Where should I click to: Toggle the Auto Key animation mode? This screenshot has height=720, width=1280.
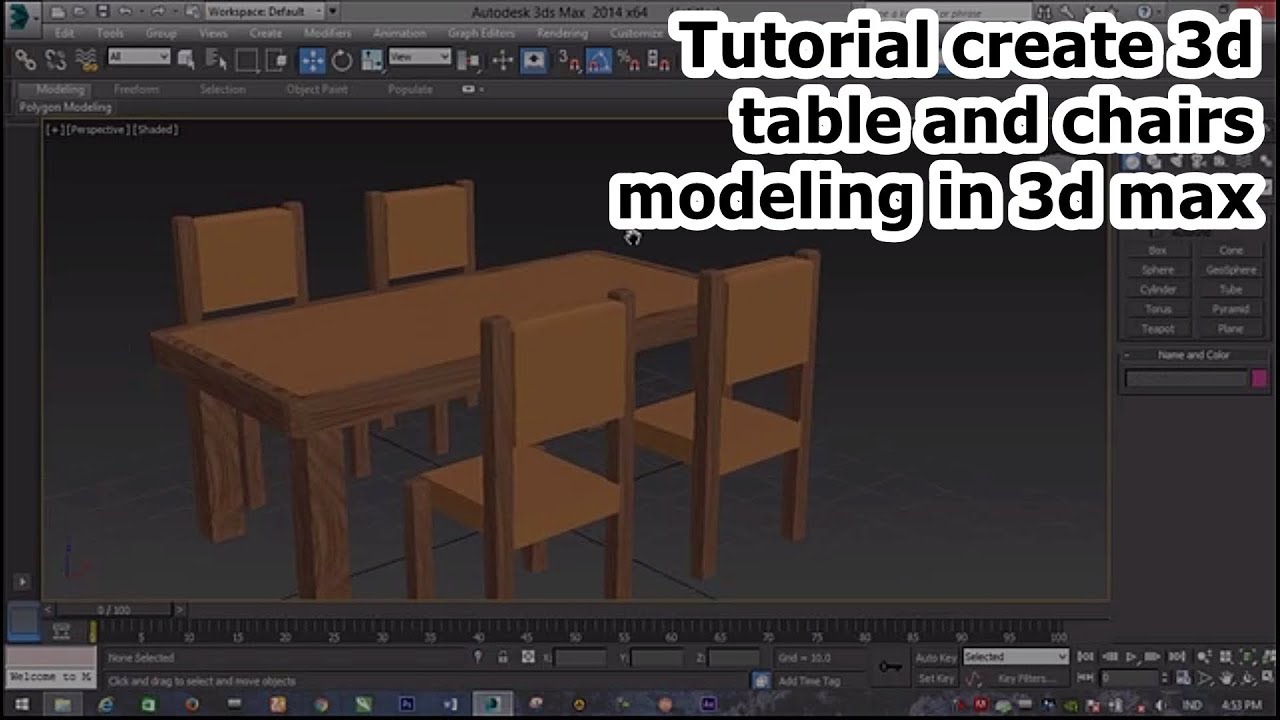click(936, 658)
